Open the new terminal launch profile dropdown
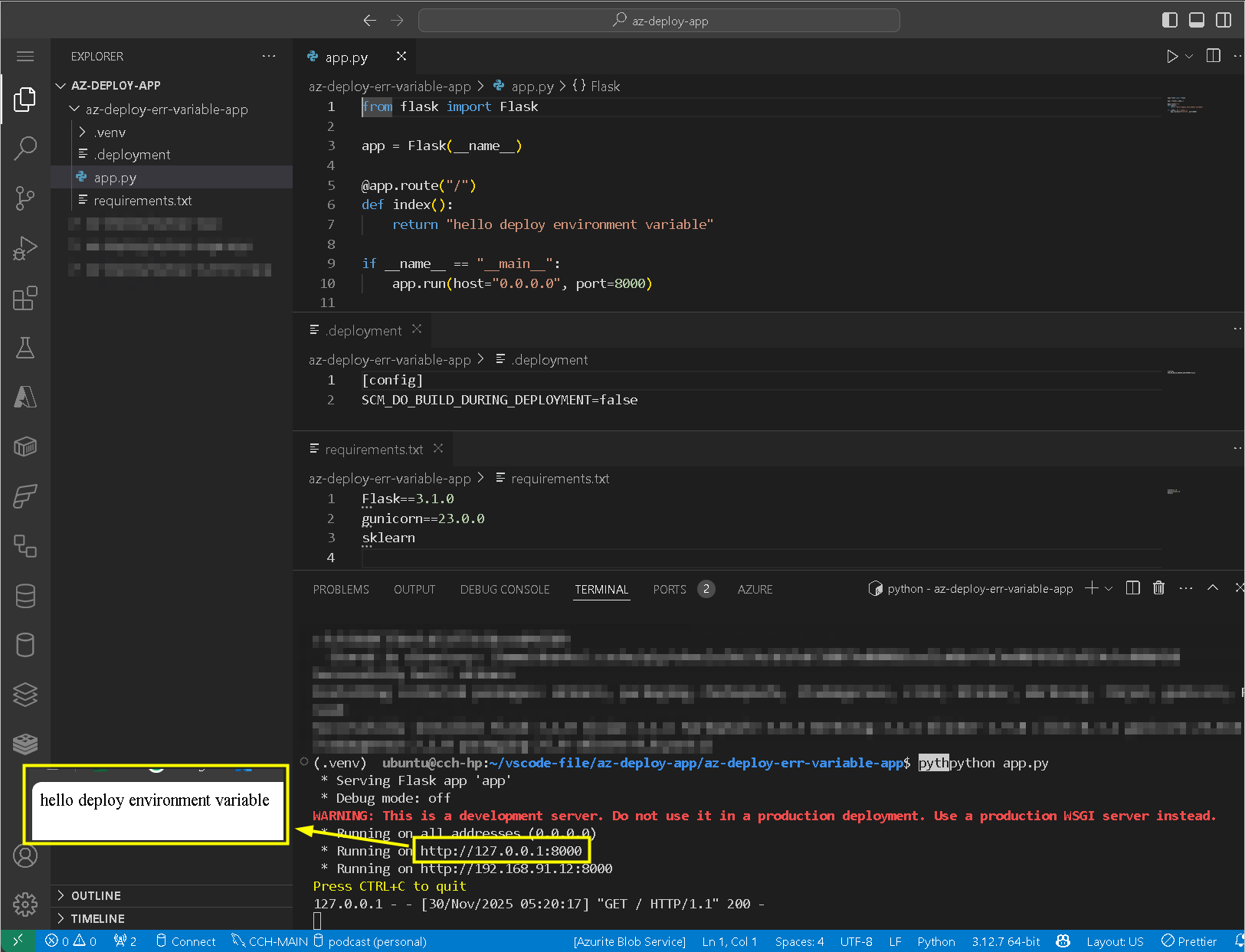1245x952 pixels. [x=1109, y=588]
